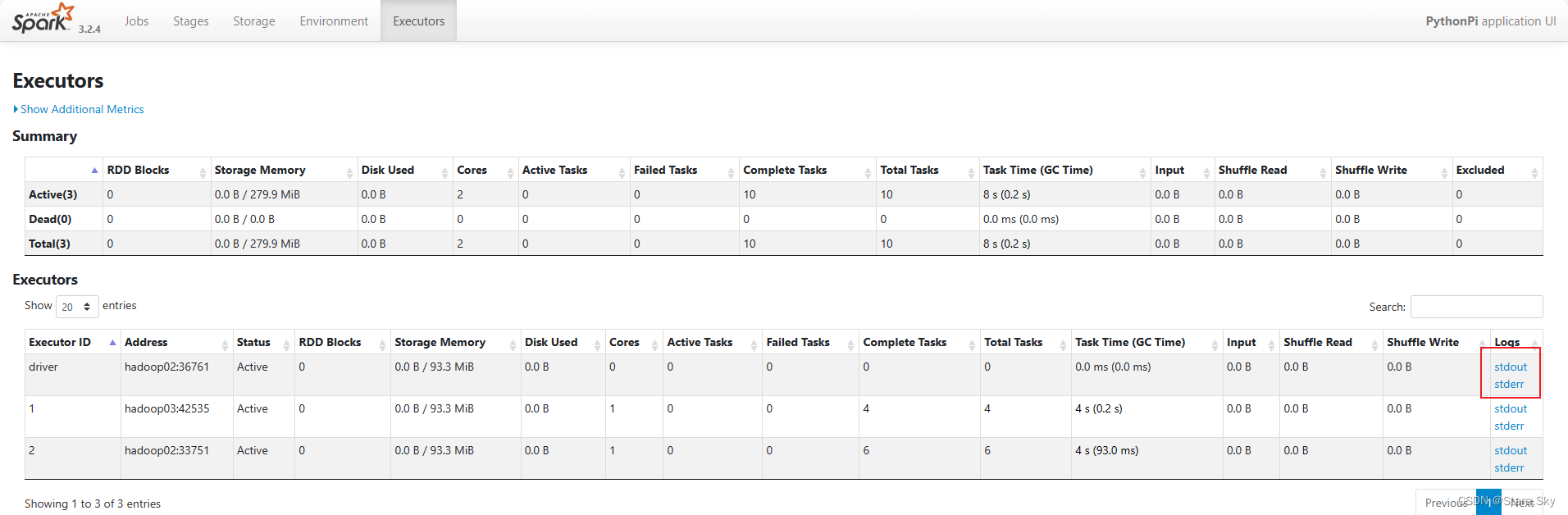Screen dimensions: 1568x515
Task: View stderr log for executor 1
Action: [x=1508, y=426]
